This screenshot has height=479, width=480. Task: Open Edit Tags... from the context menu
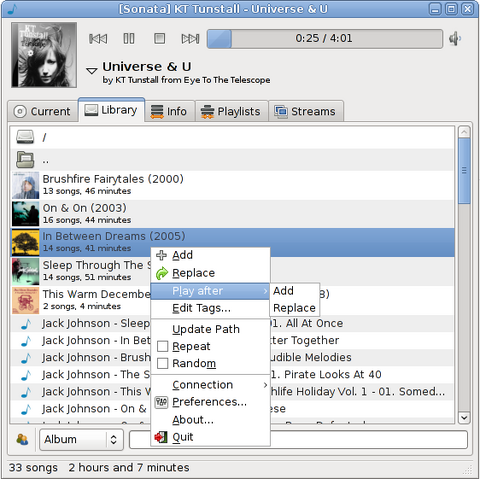pyautogui.click(x=210, y=308)
